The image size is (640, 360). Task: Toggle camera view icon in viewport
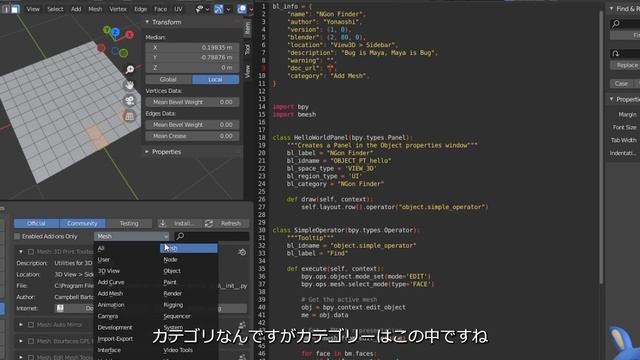click(130, 100)
